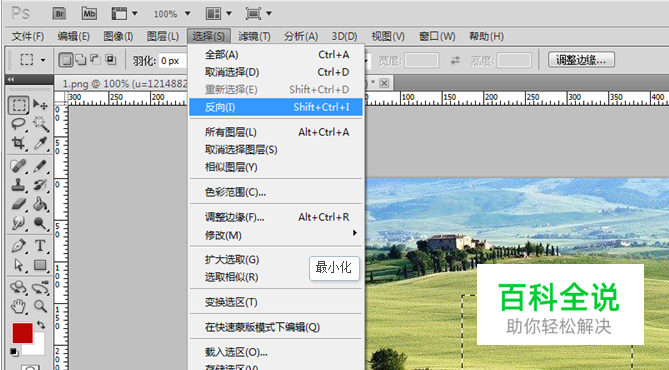The width and height of the screenshot is (669, 370).
Task: Click the 宽度 width input field
Action: tap(422, 61)
